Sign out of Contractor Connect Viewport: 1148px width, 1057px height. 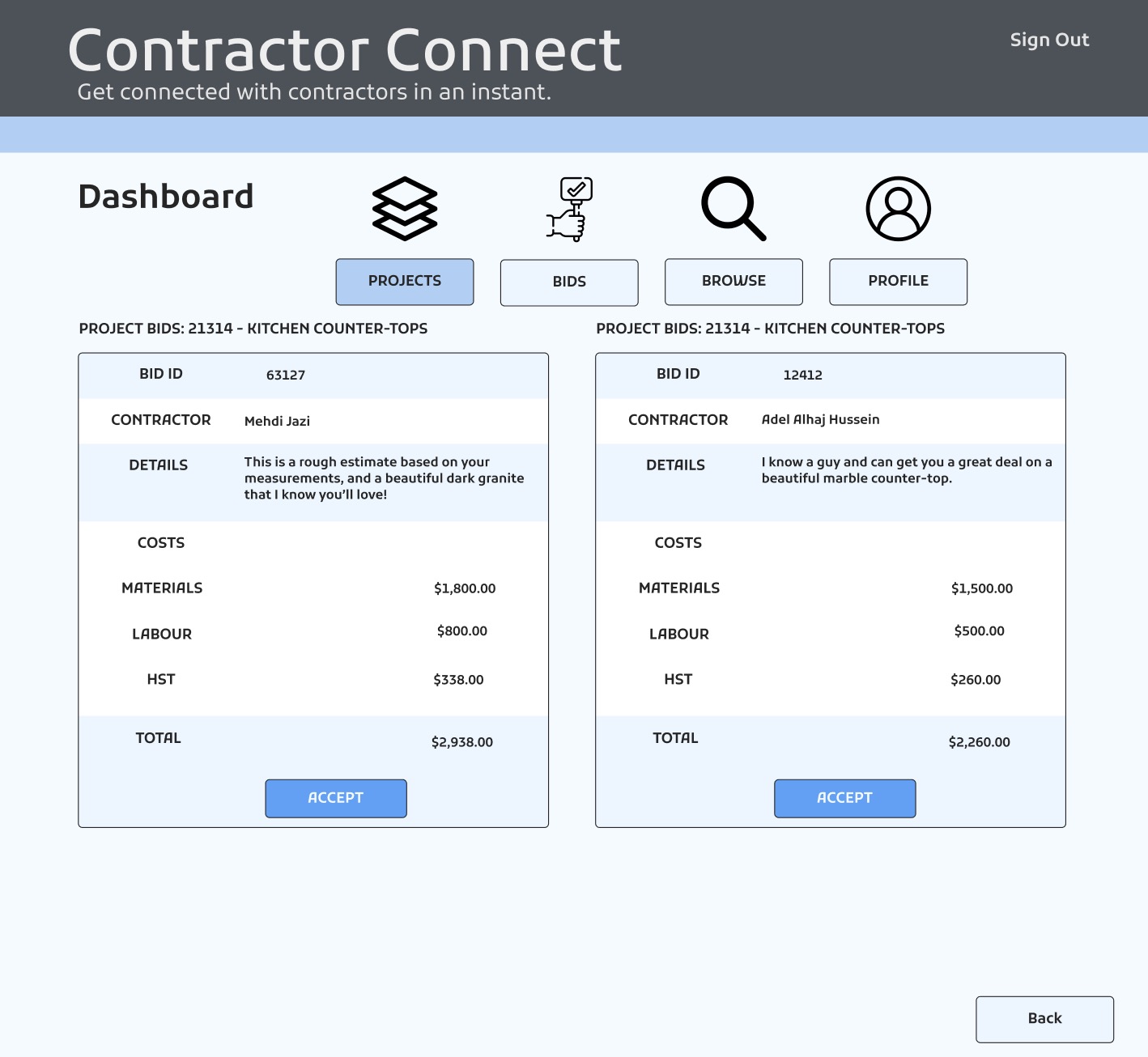[x=1049, y=40]
